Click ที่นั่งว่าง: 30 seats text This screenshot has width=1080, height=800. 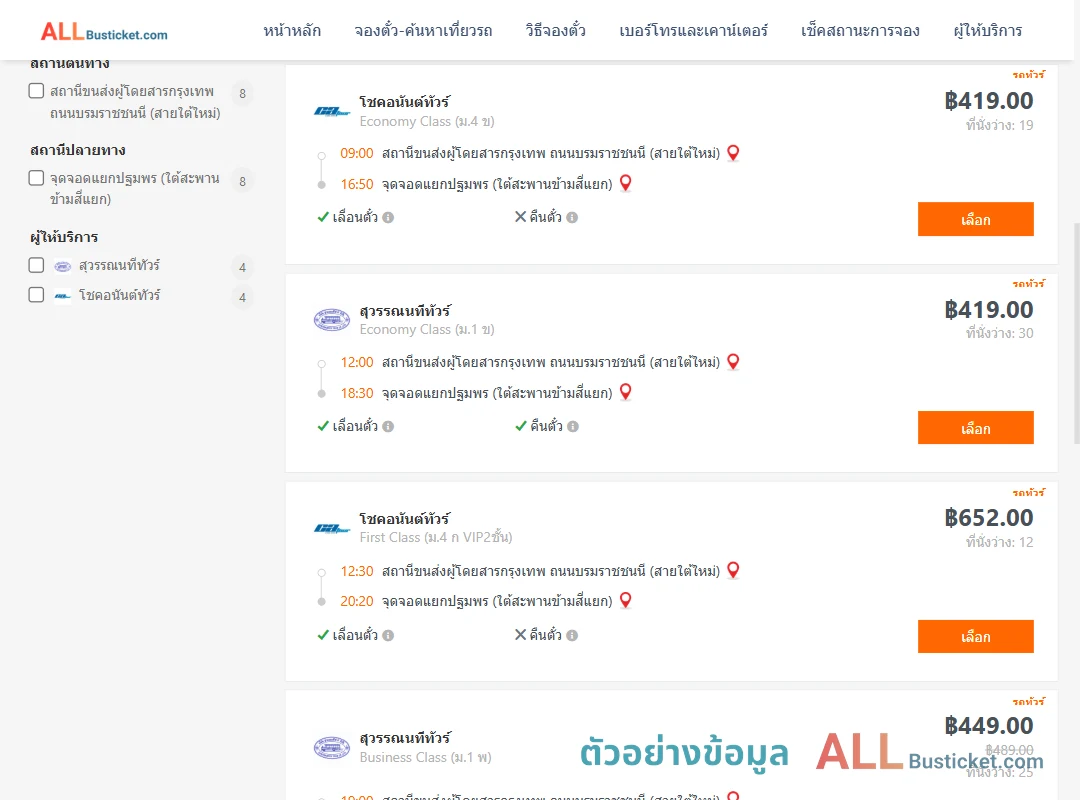pos(999,334)
